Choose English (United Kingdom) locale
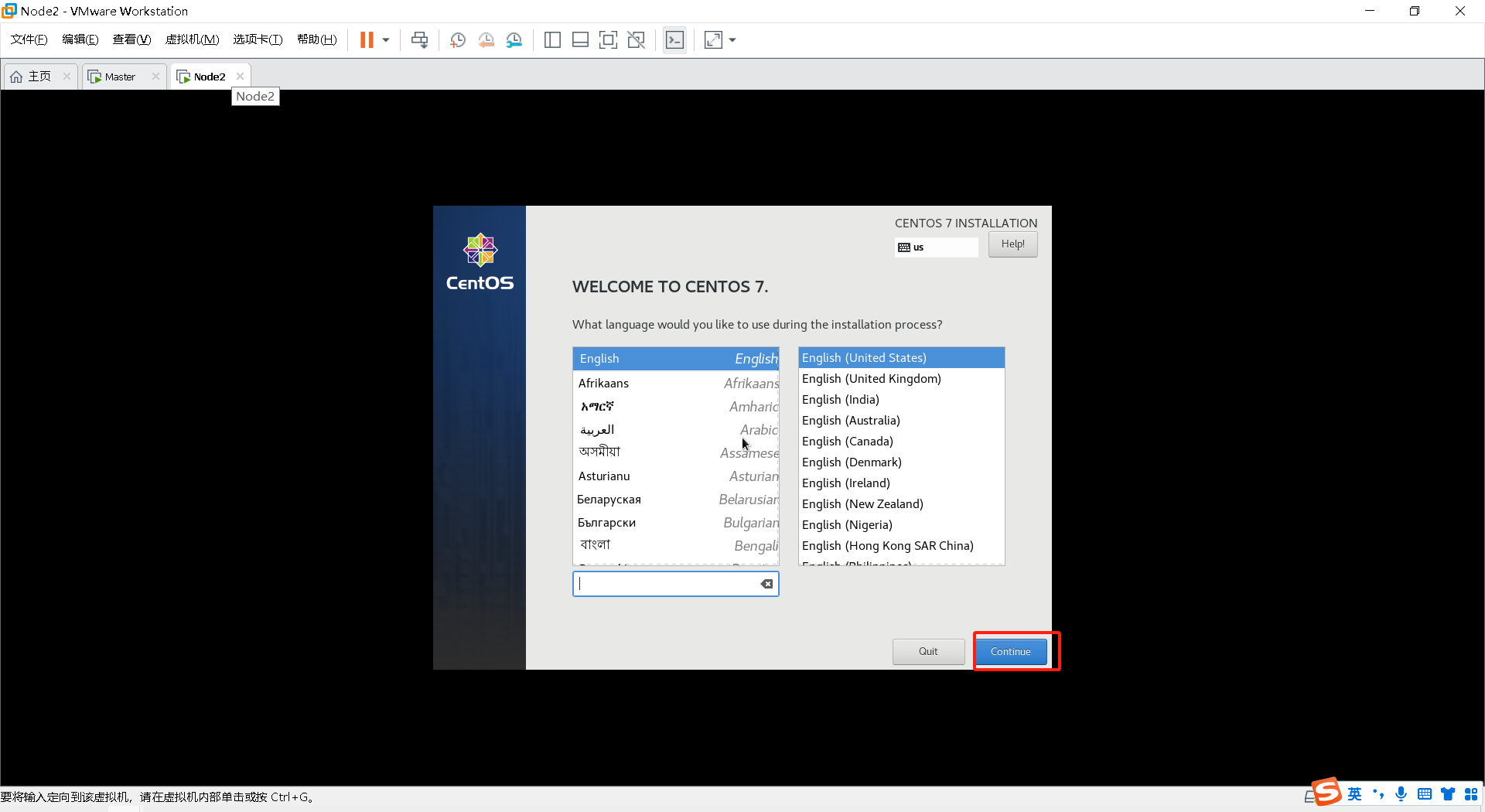 [901, 379]
